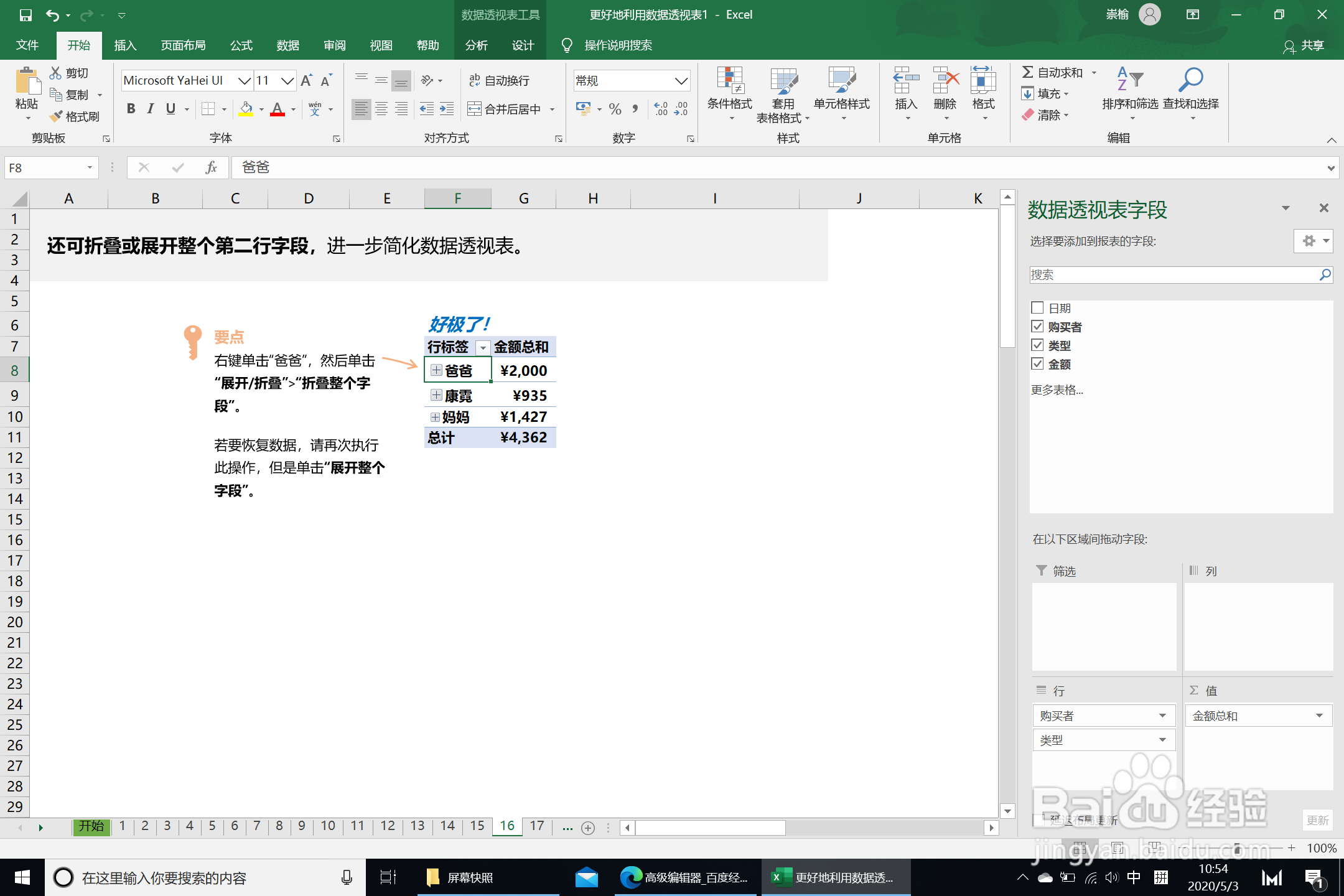Click the Save icon in quick access toolbar
The width and height of the screenshot is (1344, 896).
26,15
